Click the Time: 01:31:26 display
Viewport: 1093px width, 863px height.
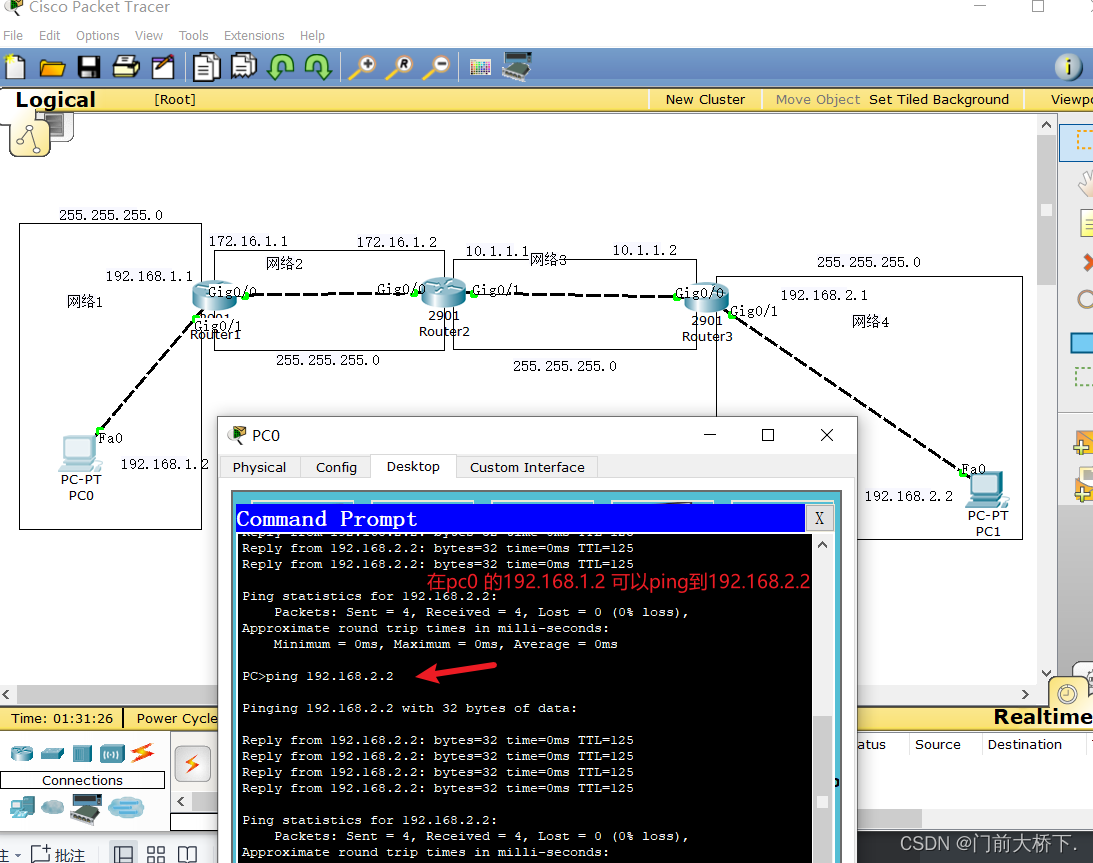61,719
